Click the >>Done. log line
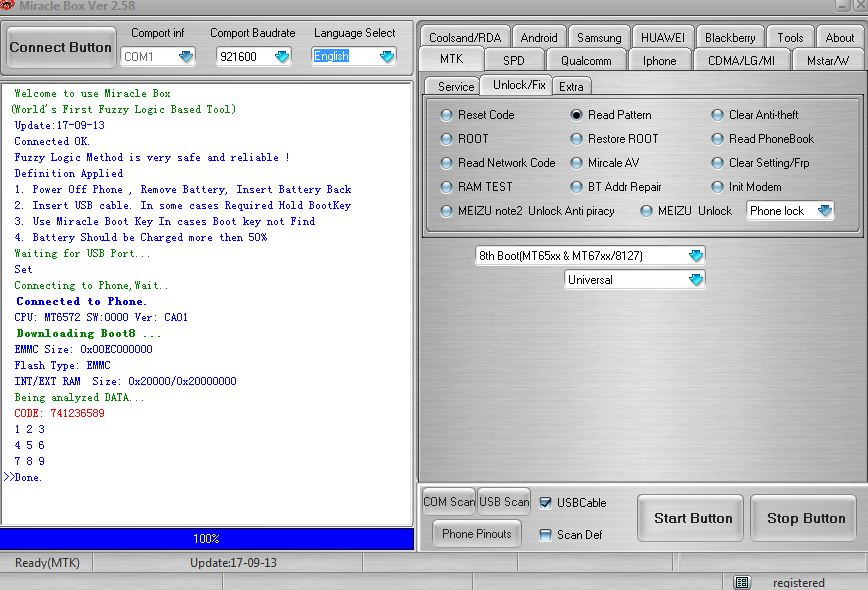 (23, 478)
